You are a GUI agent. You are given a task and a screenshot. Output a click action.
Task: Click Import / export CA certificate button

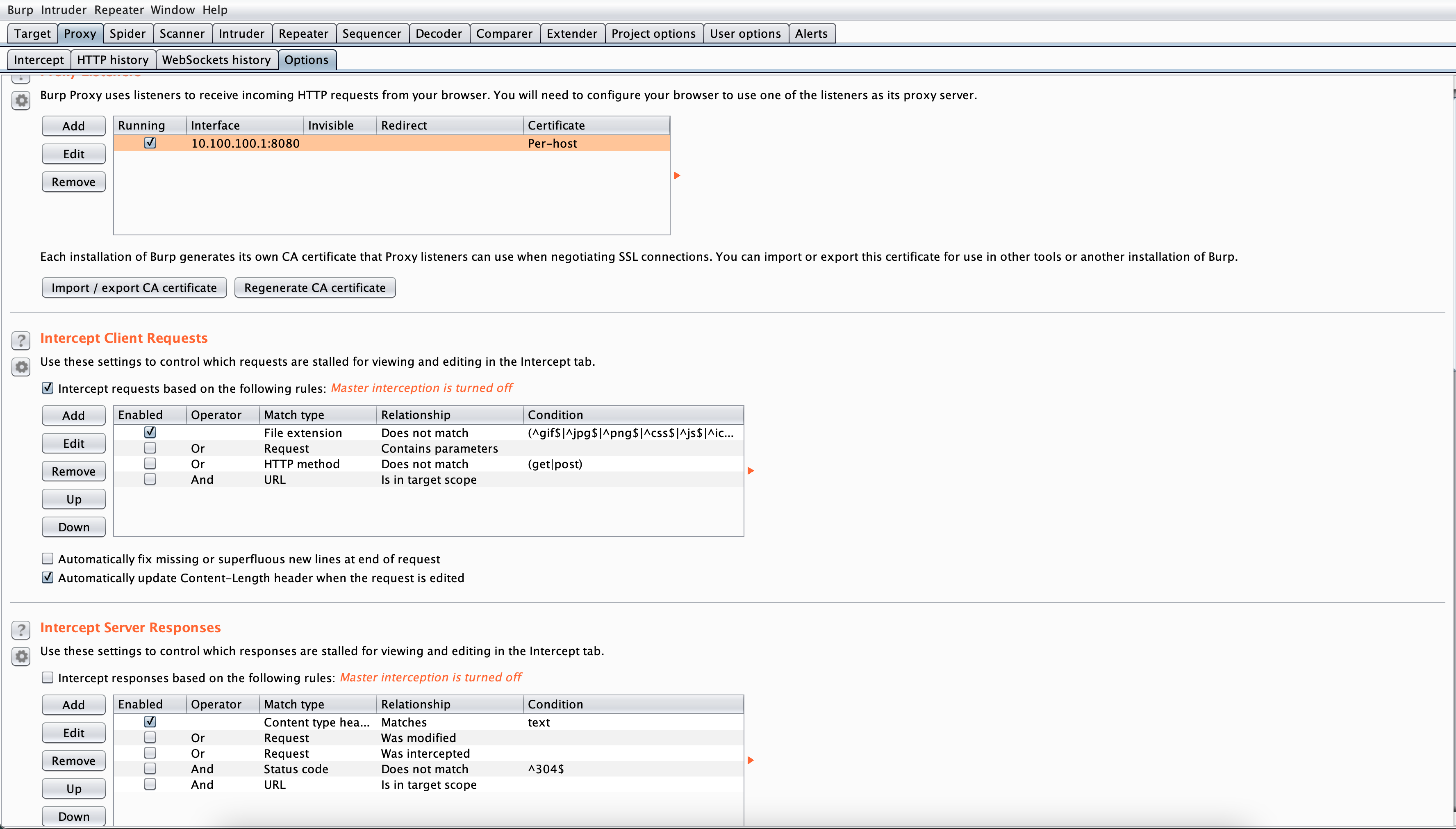click(133, 288)
